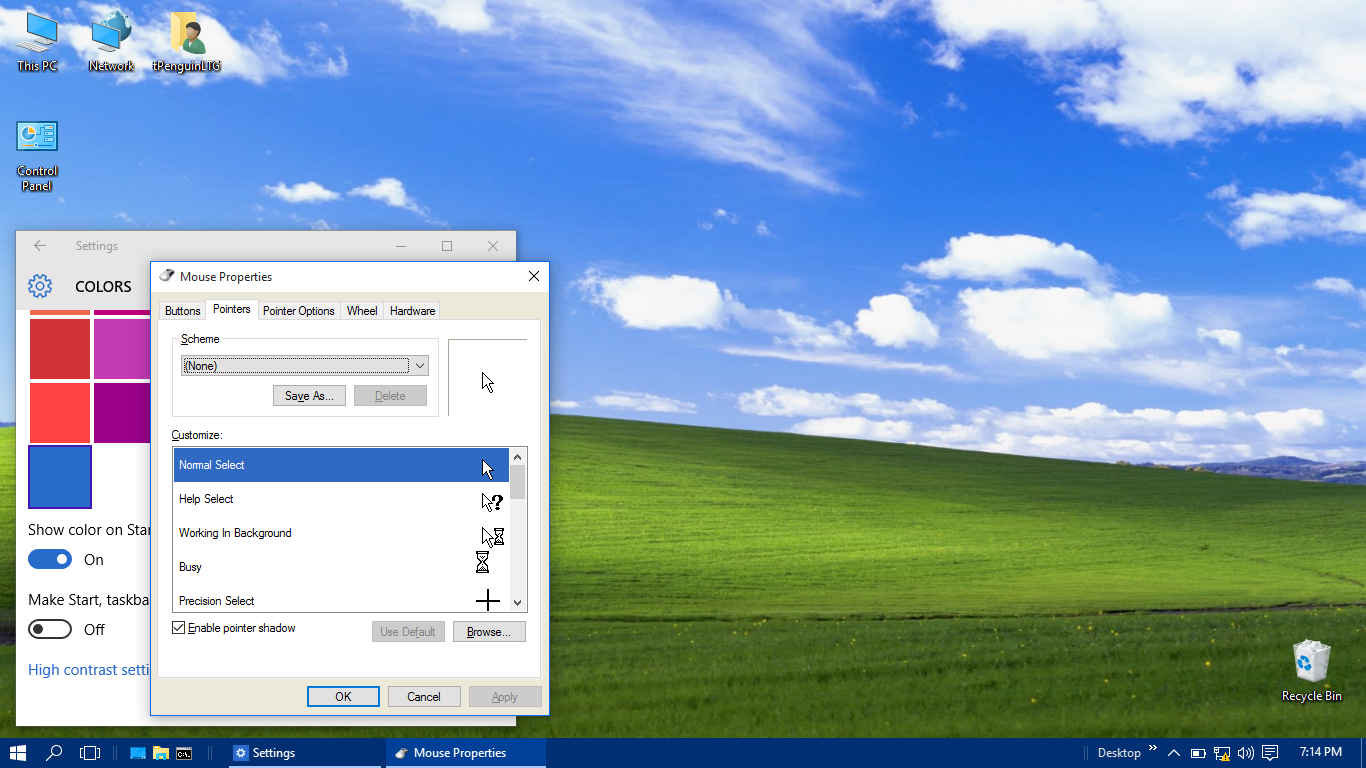Image resolution: width=1366 pixels, height=768 pixels.
Task: Select the Precision Select row
Action: [341, 599]
